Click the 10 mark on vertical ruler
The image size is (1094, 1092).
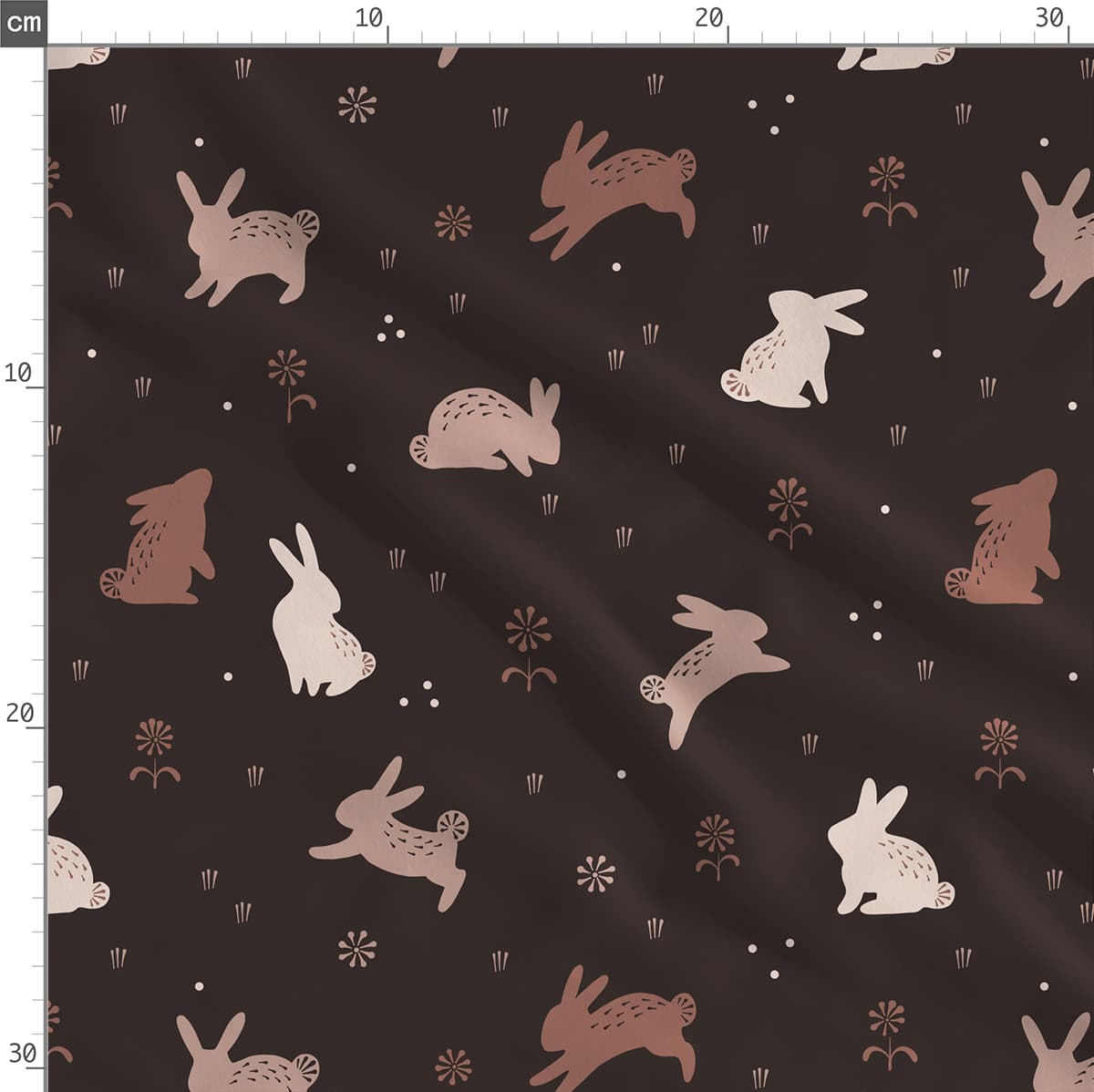pos(18,373)
